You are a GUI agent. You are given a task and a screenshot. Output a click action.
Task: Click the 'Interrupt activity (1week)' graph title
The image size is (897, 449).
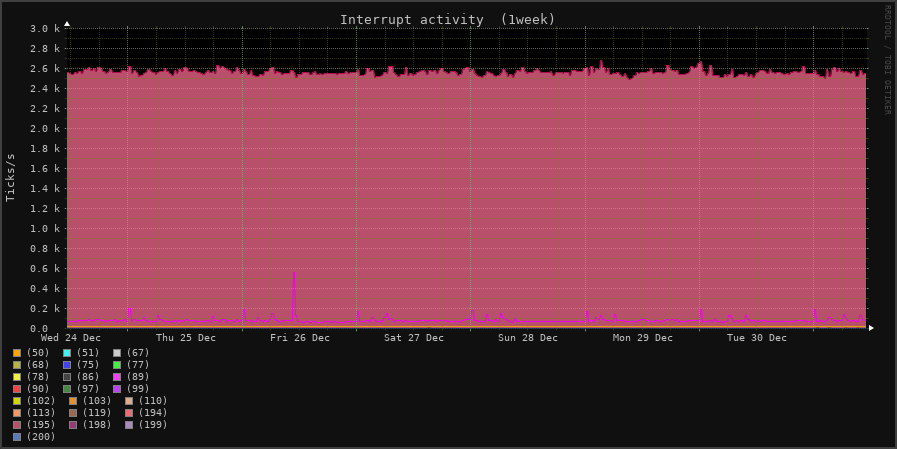(447, 20)
